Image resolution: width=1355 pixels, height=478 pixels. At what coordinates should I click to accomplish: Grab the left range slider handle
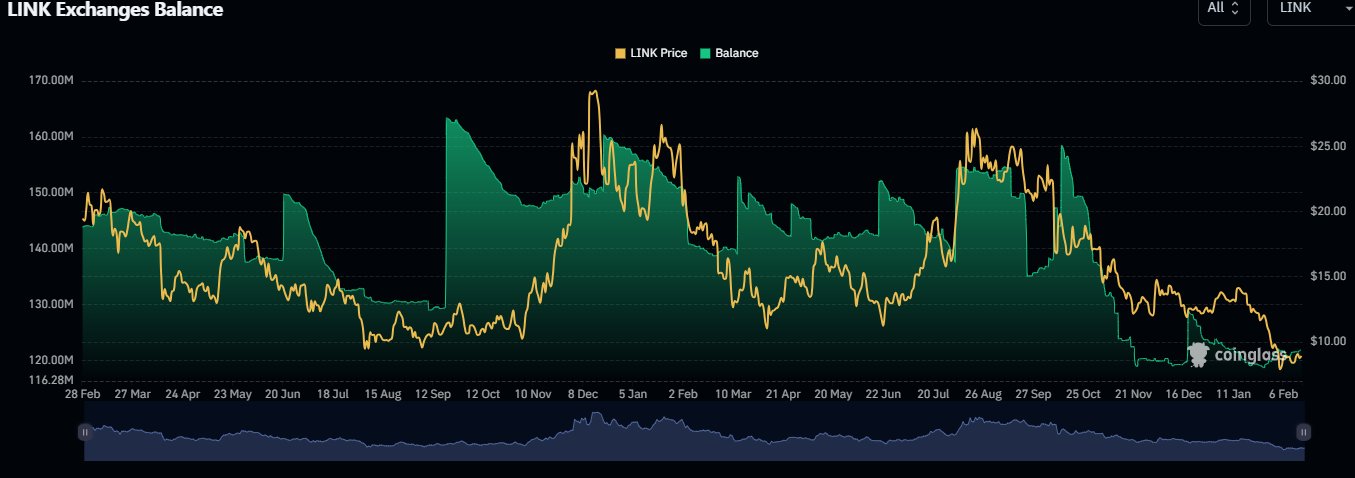coord(85,431)
